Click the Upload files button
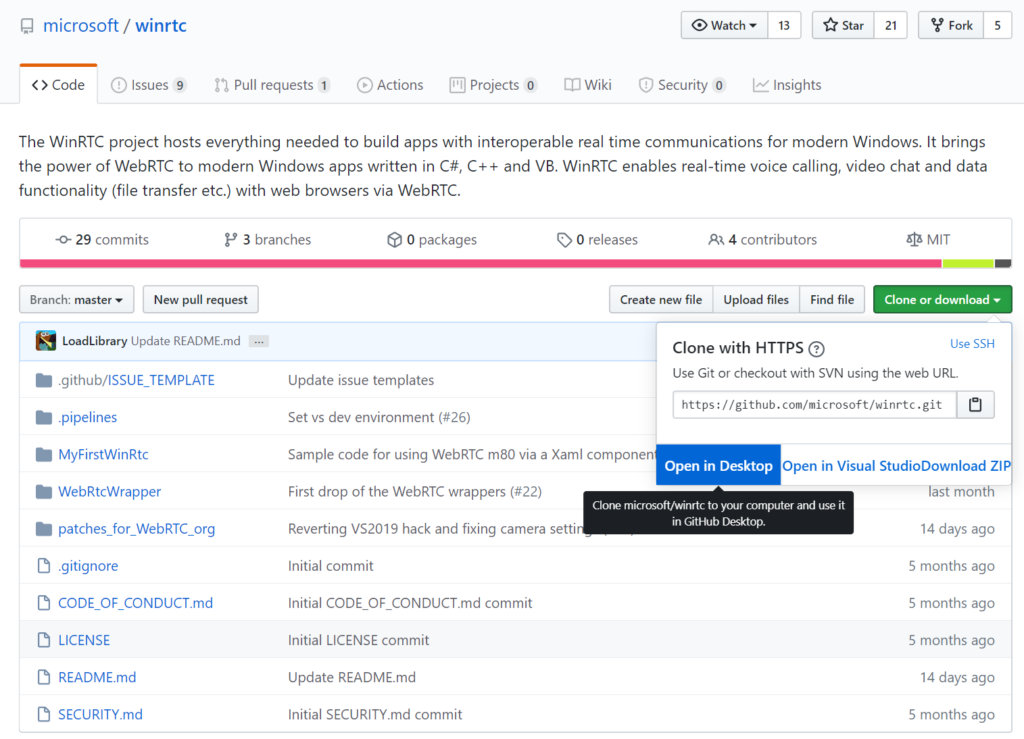This screenshot has height=739, width=1024. click(x=756, y=300)
